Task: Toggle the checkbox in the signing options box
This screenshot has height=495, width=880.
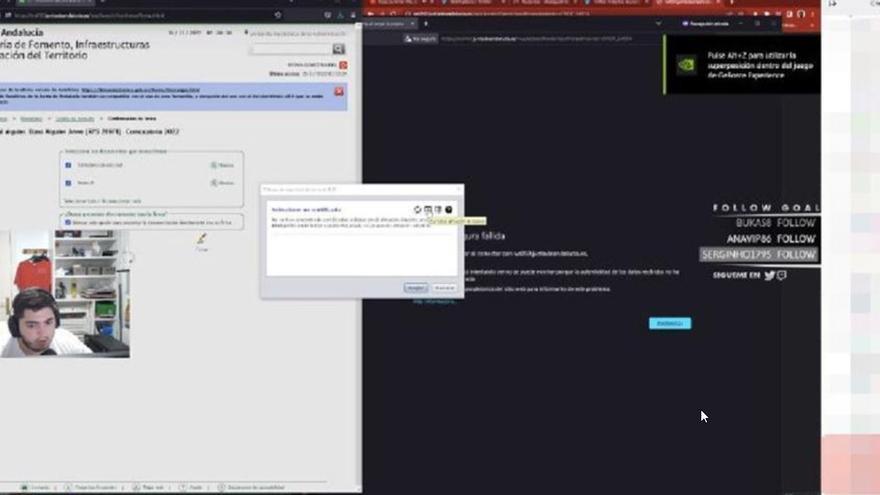Action: click(x=68, y=223)
